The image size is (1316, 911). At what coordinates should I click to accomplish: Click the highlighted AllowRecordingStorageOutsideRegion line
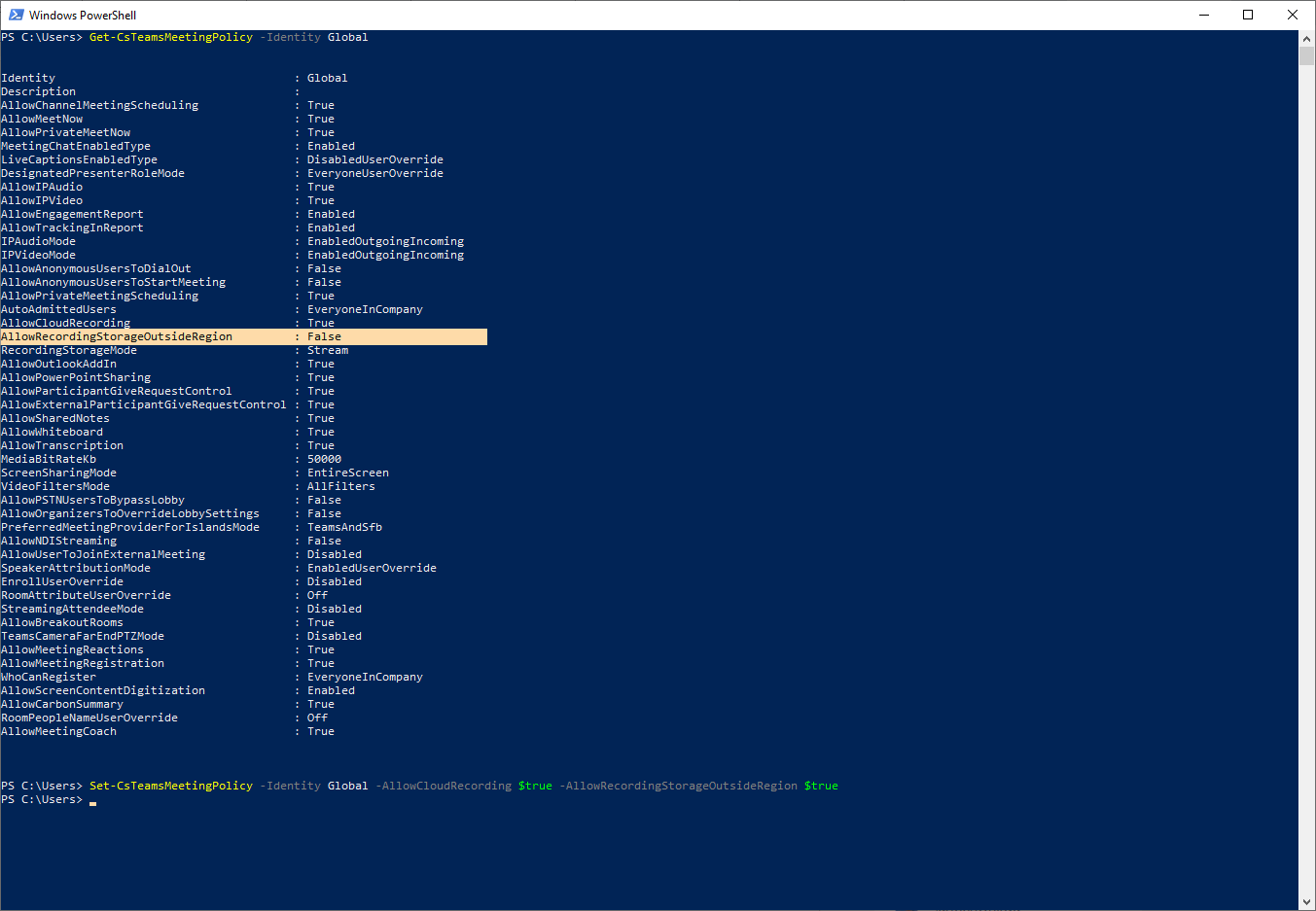[x=243, y=336]
